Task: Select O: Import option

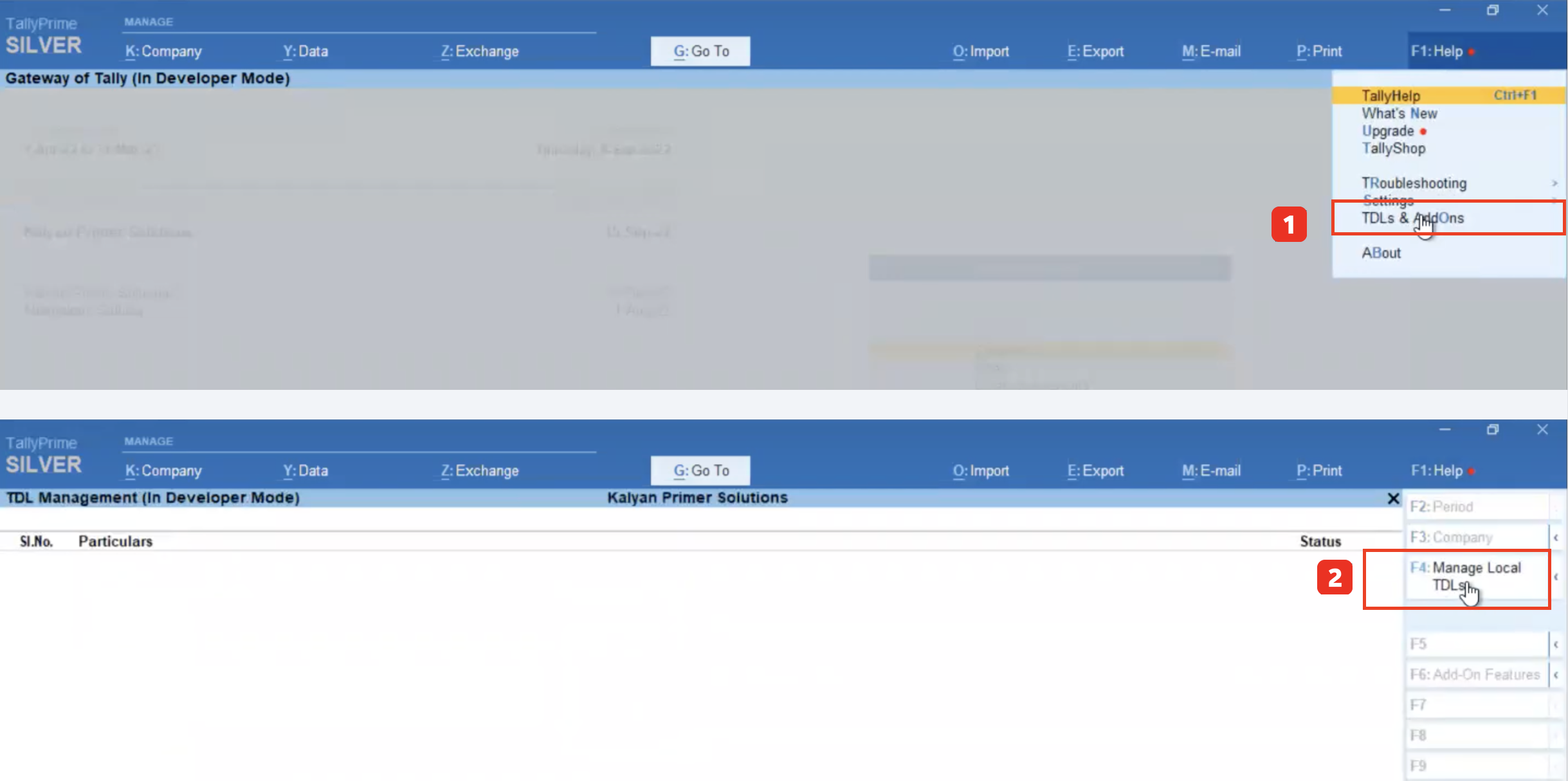Action: coord(980,51)
